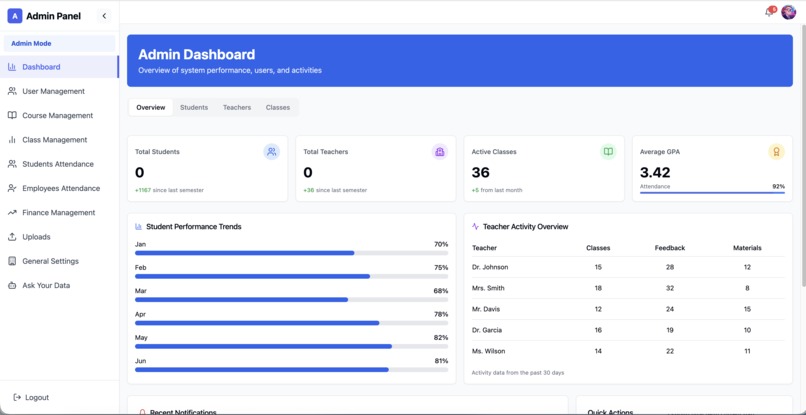The width and height of the screenshot is (806, 415).
Task: Click the User Management people icon
Action: coord(12,91)
